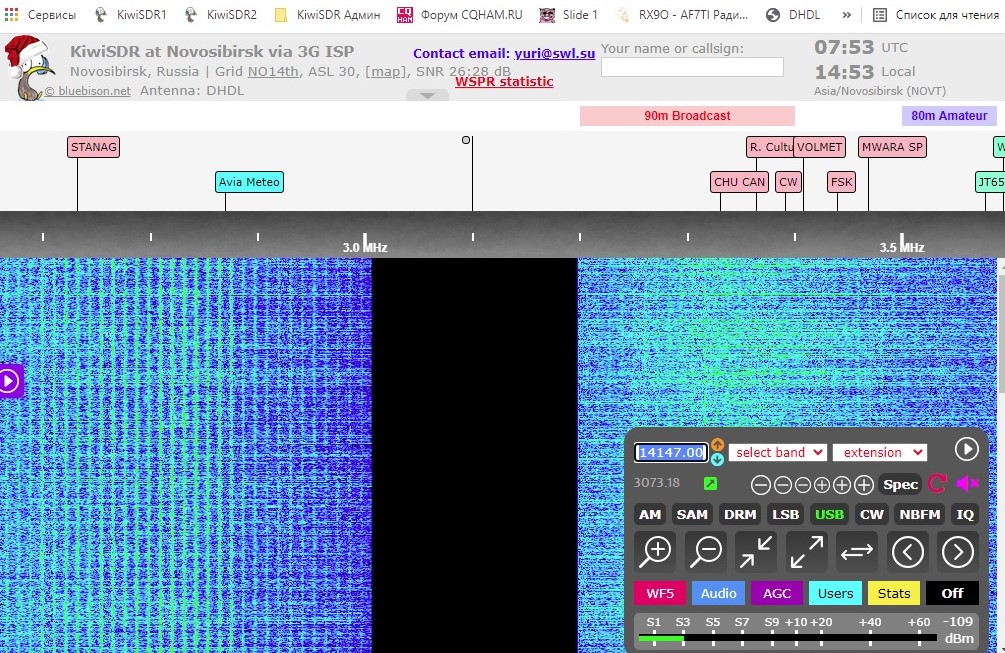Click the zoom out magnifier icon

[707, 551]
